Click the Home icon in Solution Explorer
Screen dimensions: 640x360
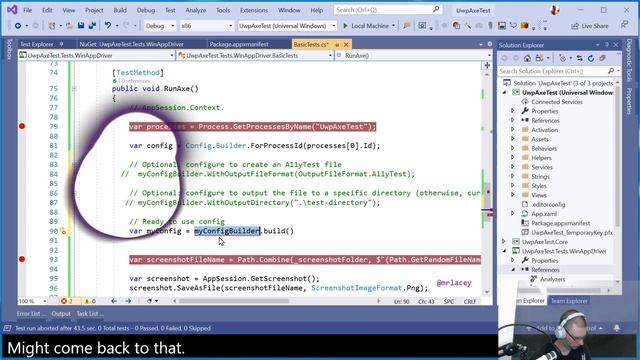(527, 58)
